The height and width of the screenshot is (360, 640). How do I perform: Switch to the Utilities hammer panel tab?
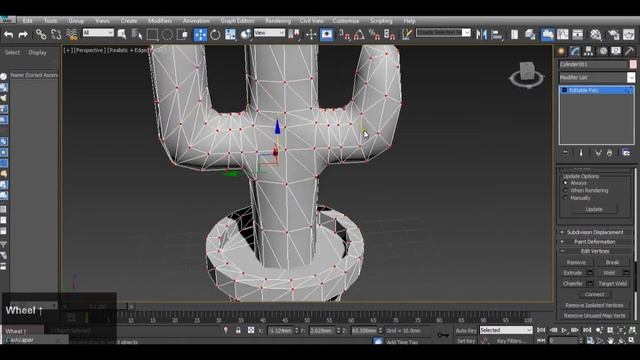coord(629,51)
